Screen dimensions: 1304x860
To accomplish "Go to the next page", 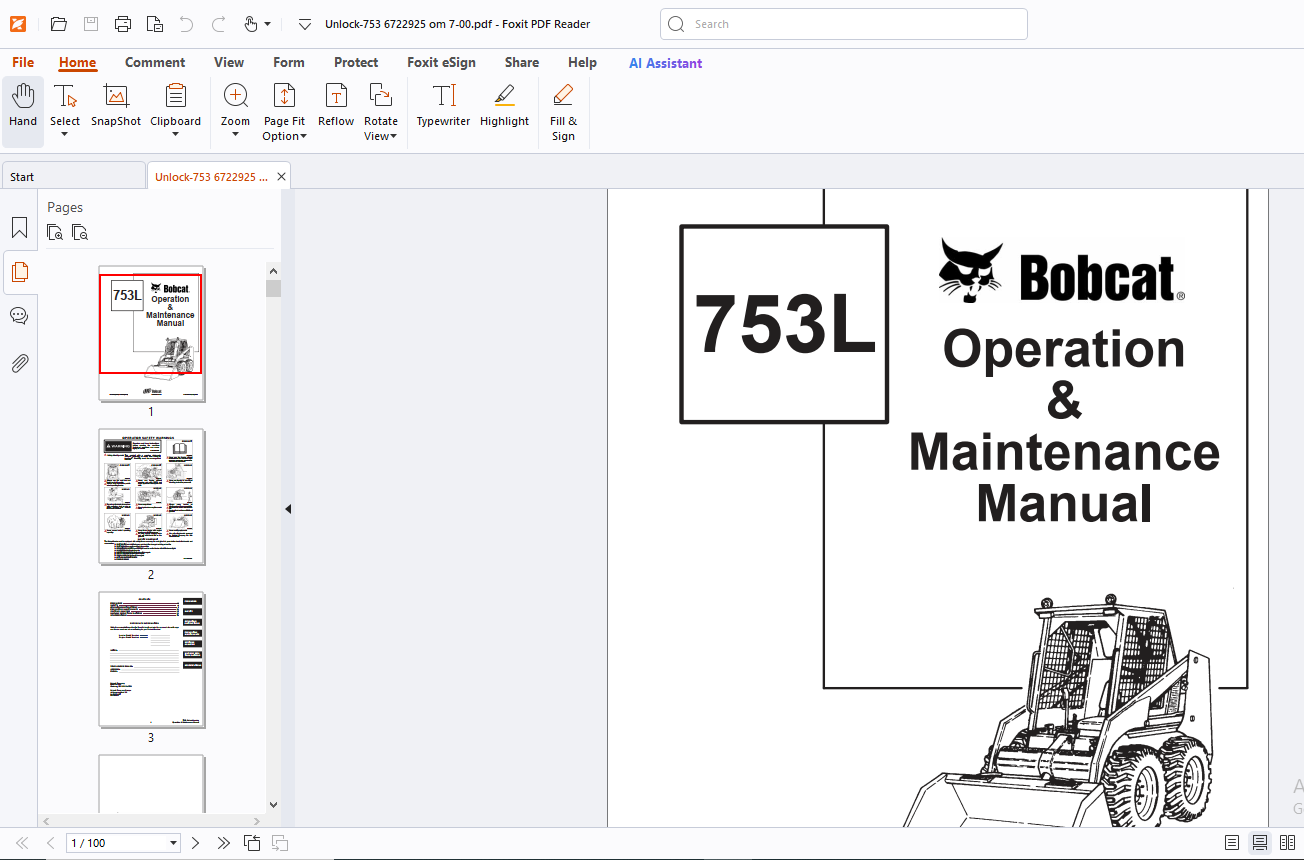I will (195, 843).
